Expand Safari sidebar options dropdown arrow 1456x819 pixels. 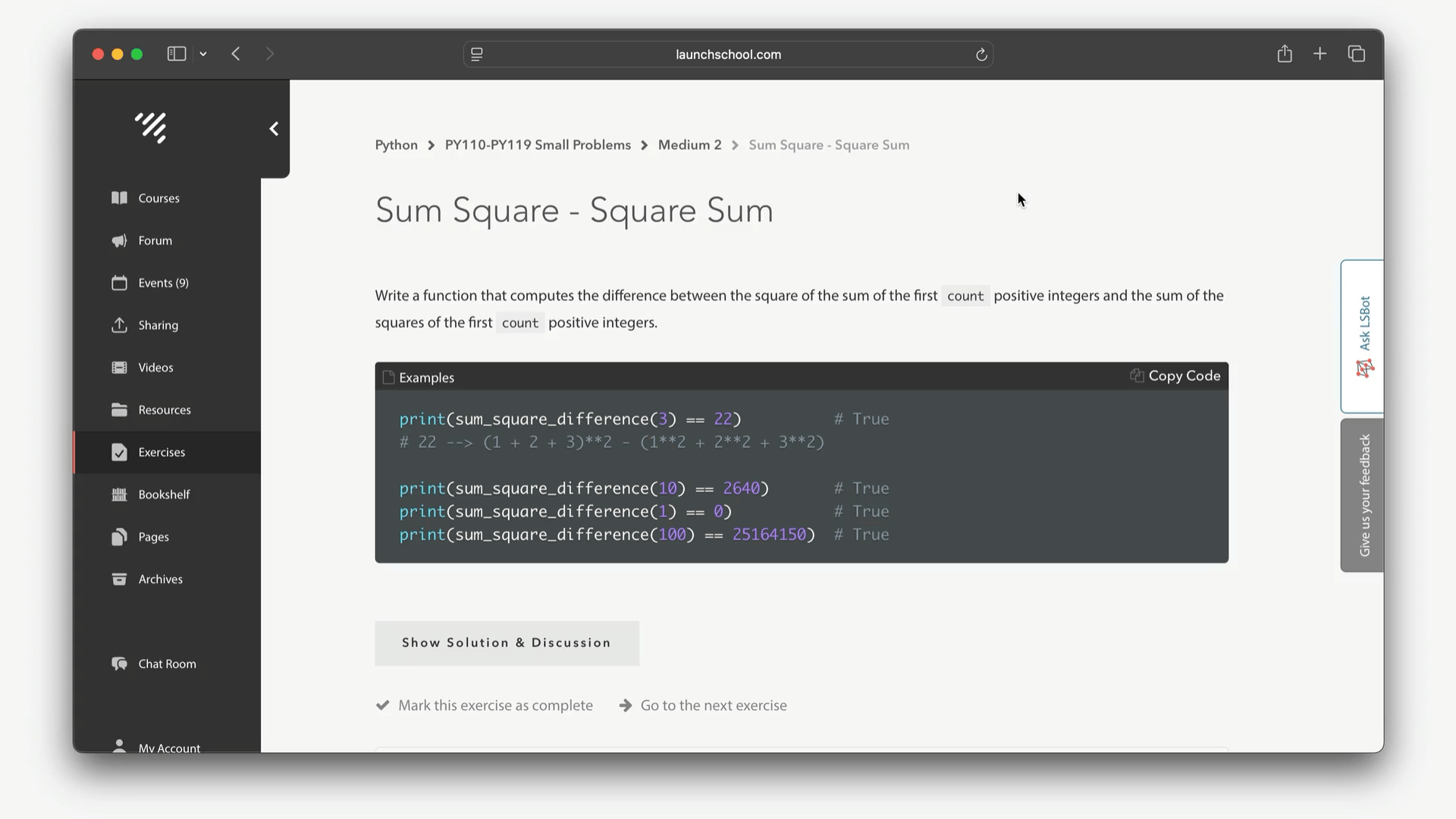point(203,54)
